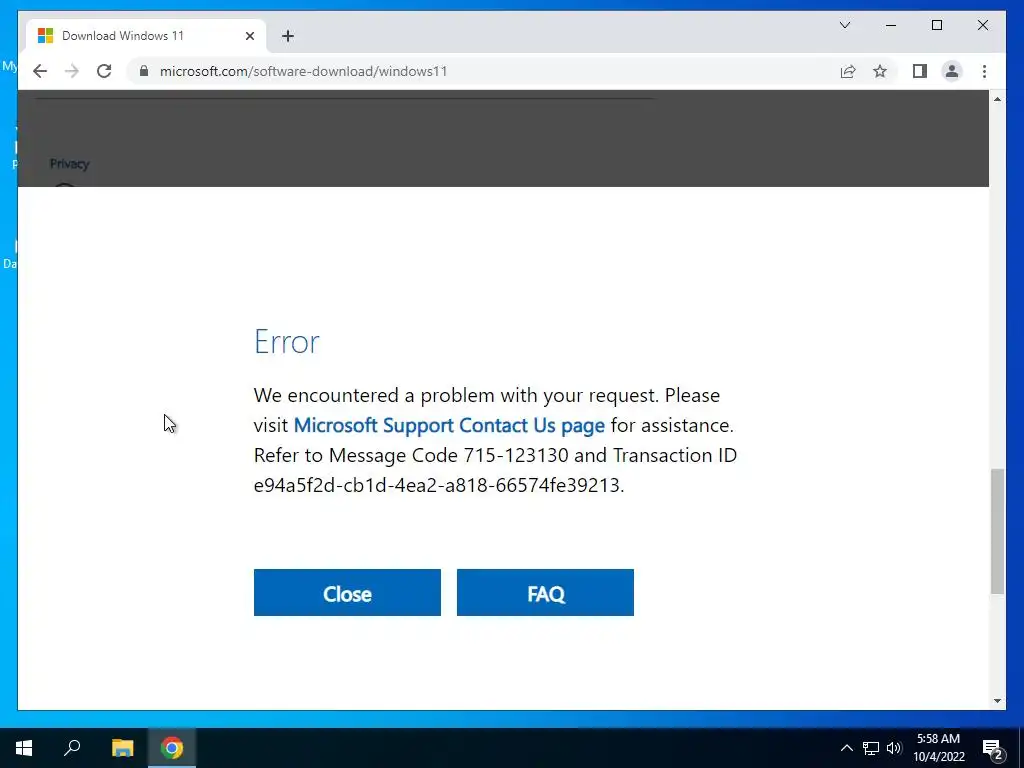Viewport: 1024px width, 768px height.
Task: Click transaction ID e94a5f2d-cb1d-4ea2-a818-66574fe39213
Action: coord(436,485)
